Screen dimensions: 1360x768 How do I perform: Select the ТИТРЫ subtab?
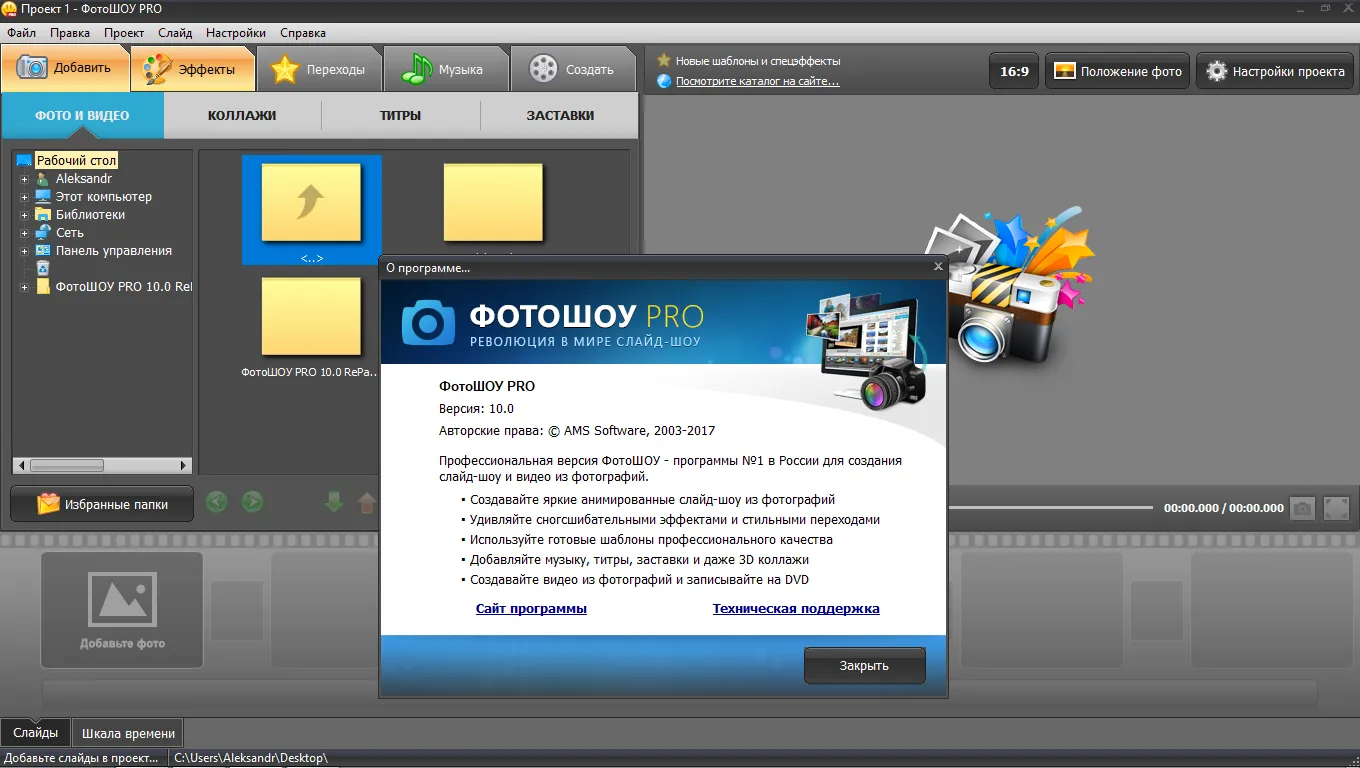(400, 115)
